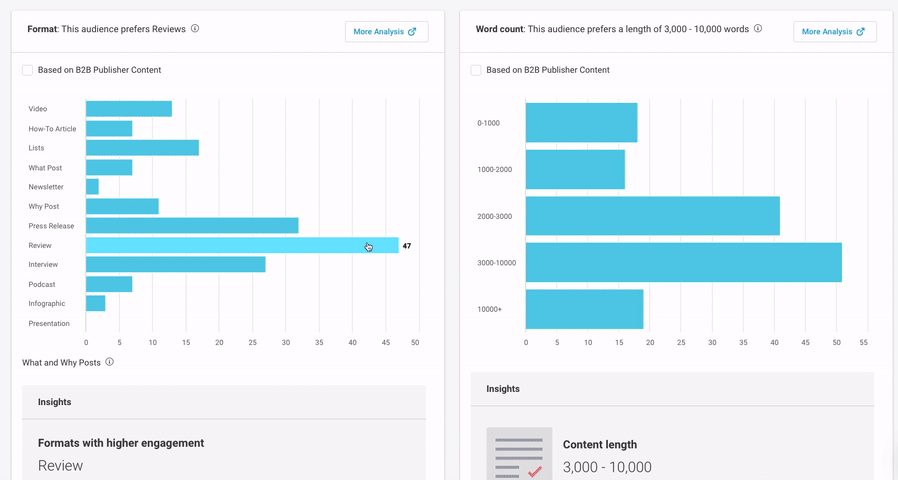Screen dimensions: 898x480
Task: Click the 0-1000 word count bar
Action: point(581,123)
